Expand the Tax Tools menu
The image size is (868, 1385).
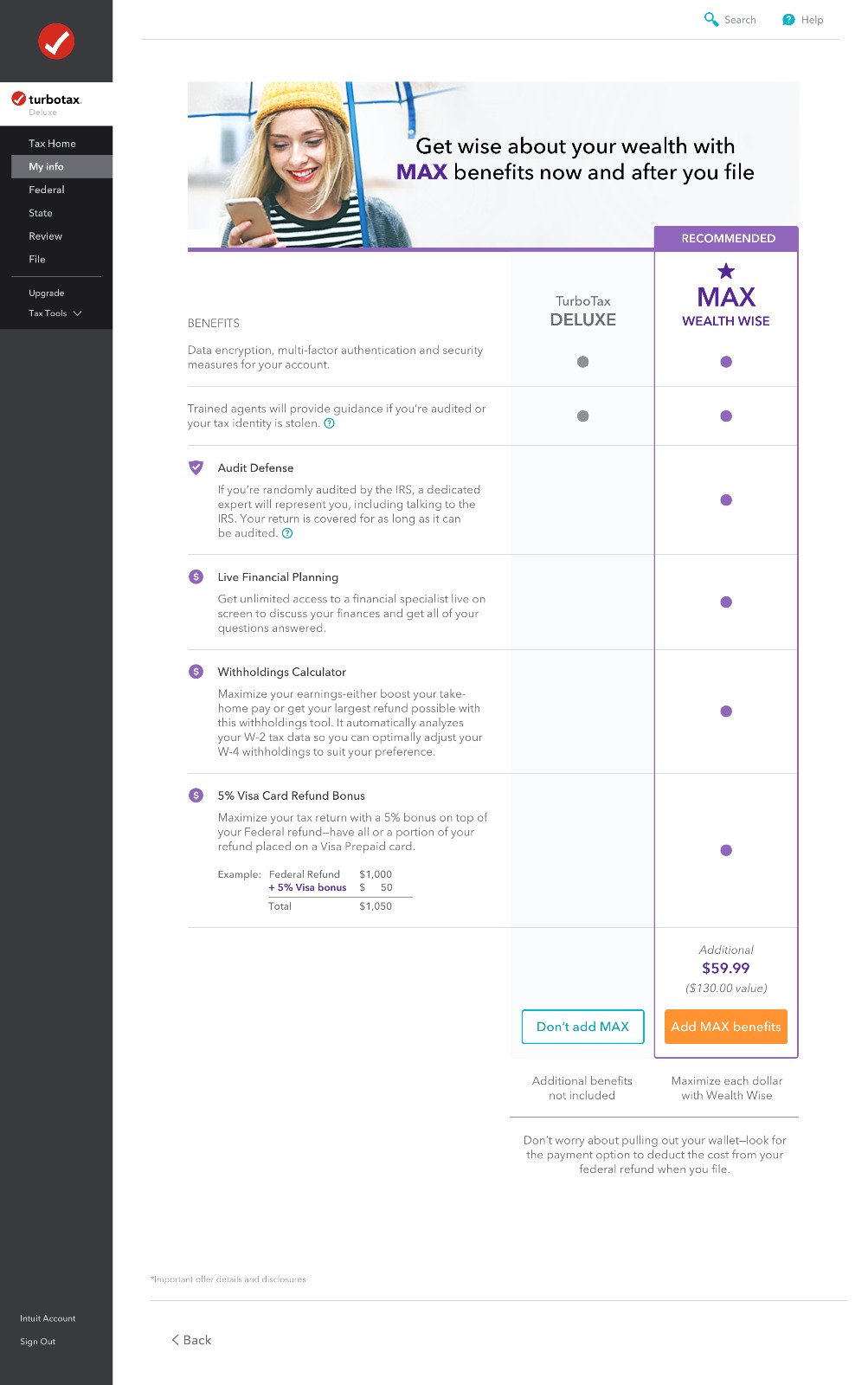[55, 313]
